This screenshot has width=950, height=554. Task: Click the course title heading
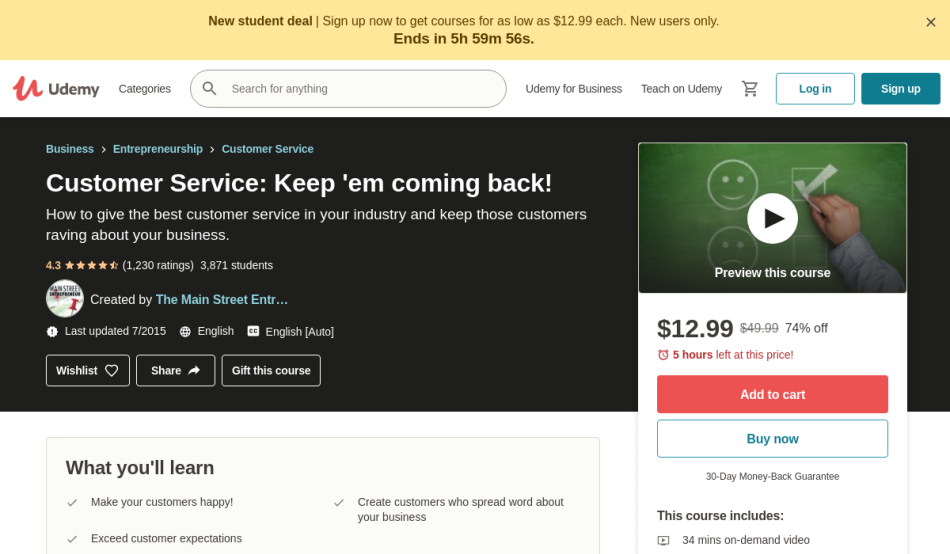click(x=299, y=183)
